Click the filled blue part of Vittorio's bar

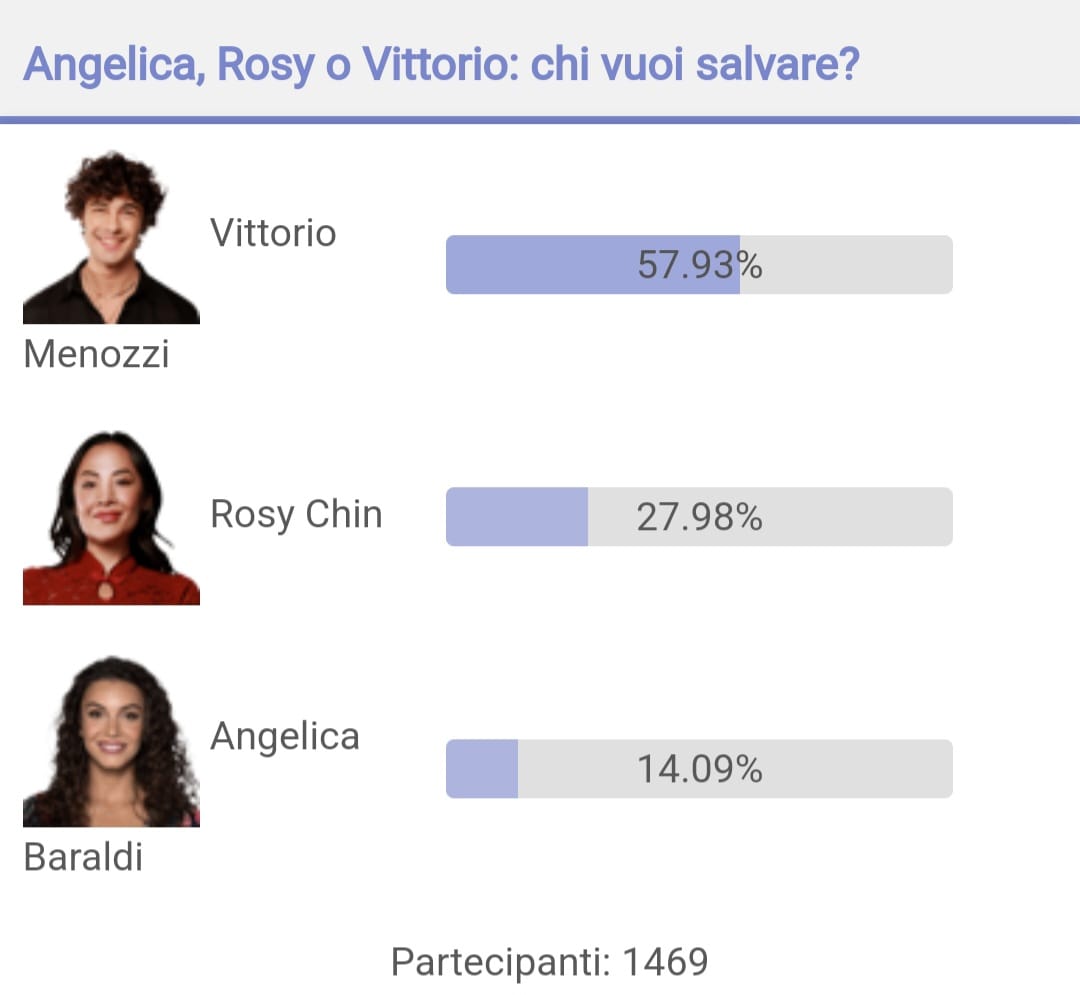point(593,265)
